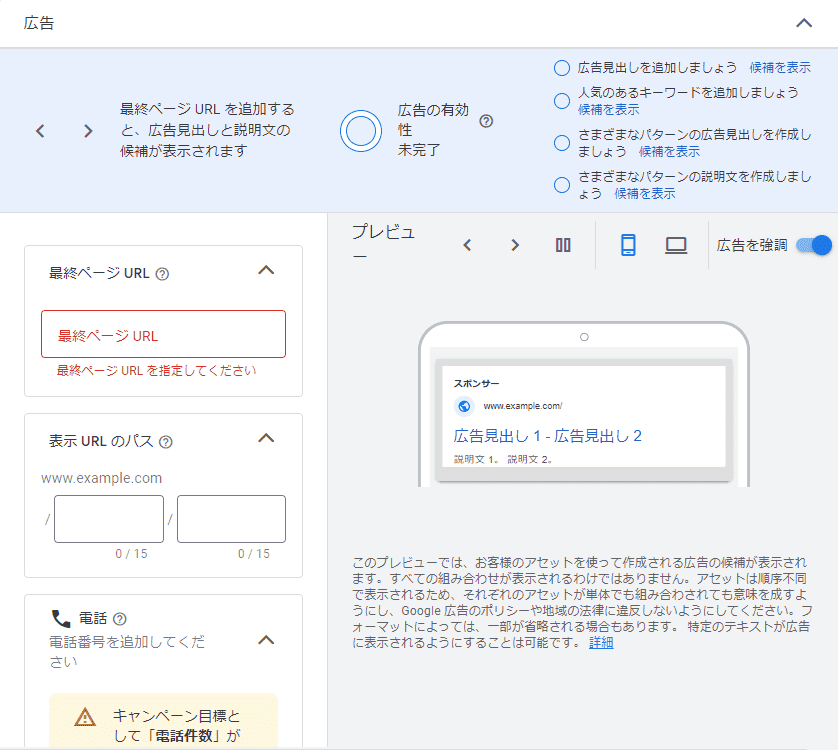Click the side-by-side preview columns icon
This screenshot has width=838, height=750.
click(x=563, y=245)
